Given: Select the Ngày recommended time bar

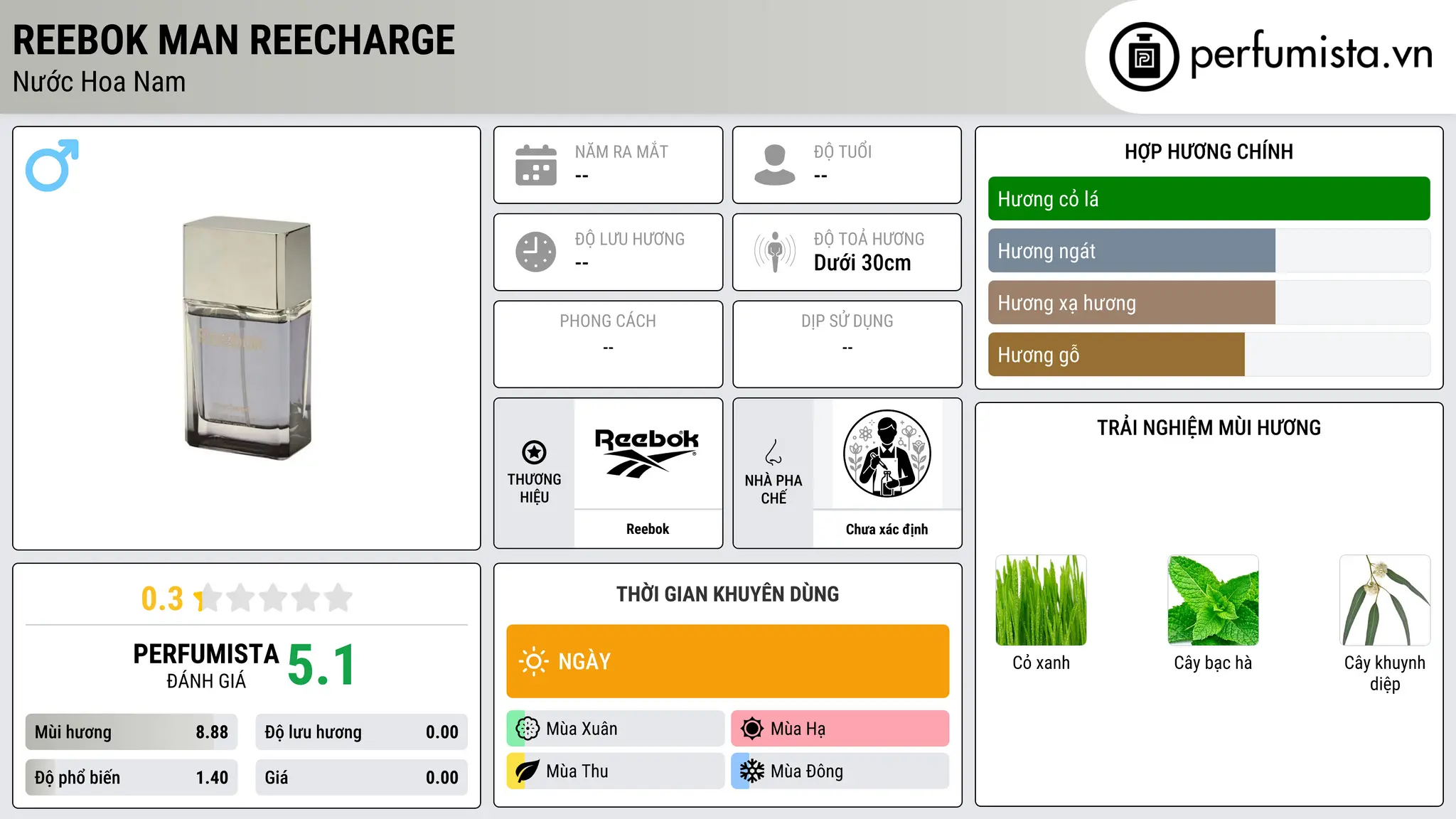Looking at the screenshot, I should click(727, 661).
